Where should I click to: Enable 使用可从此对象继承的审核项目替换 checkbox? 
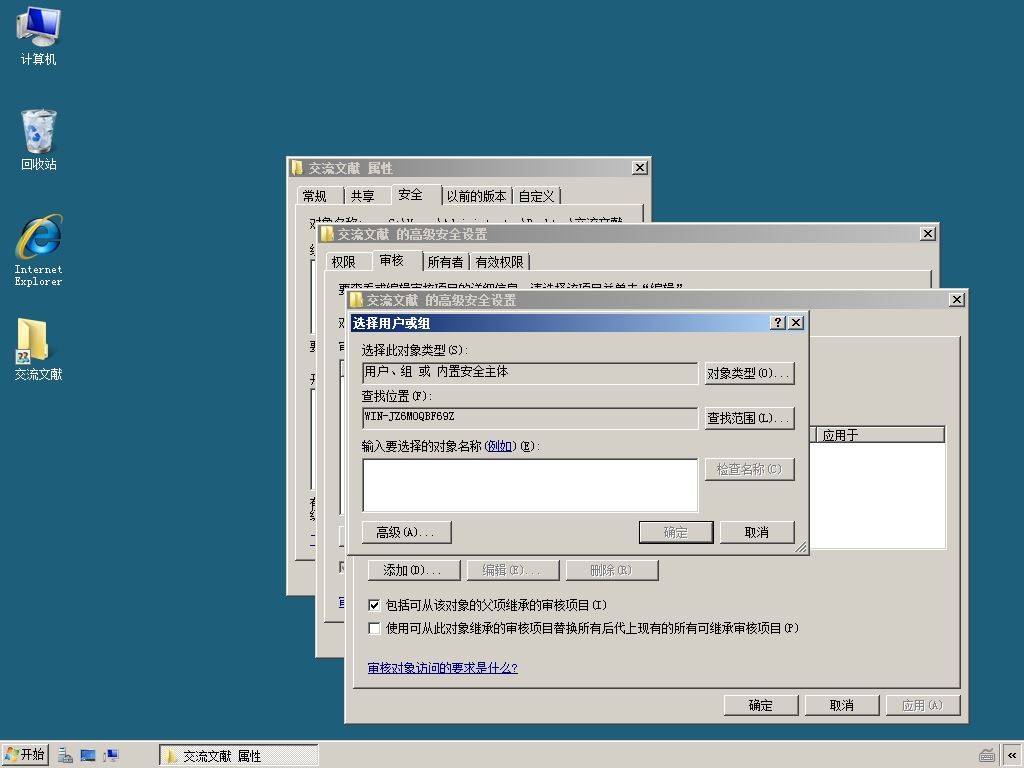(x=374, y=628)
